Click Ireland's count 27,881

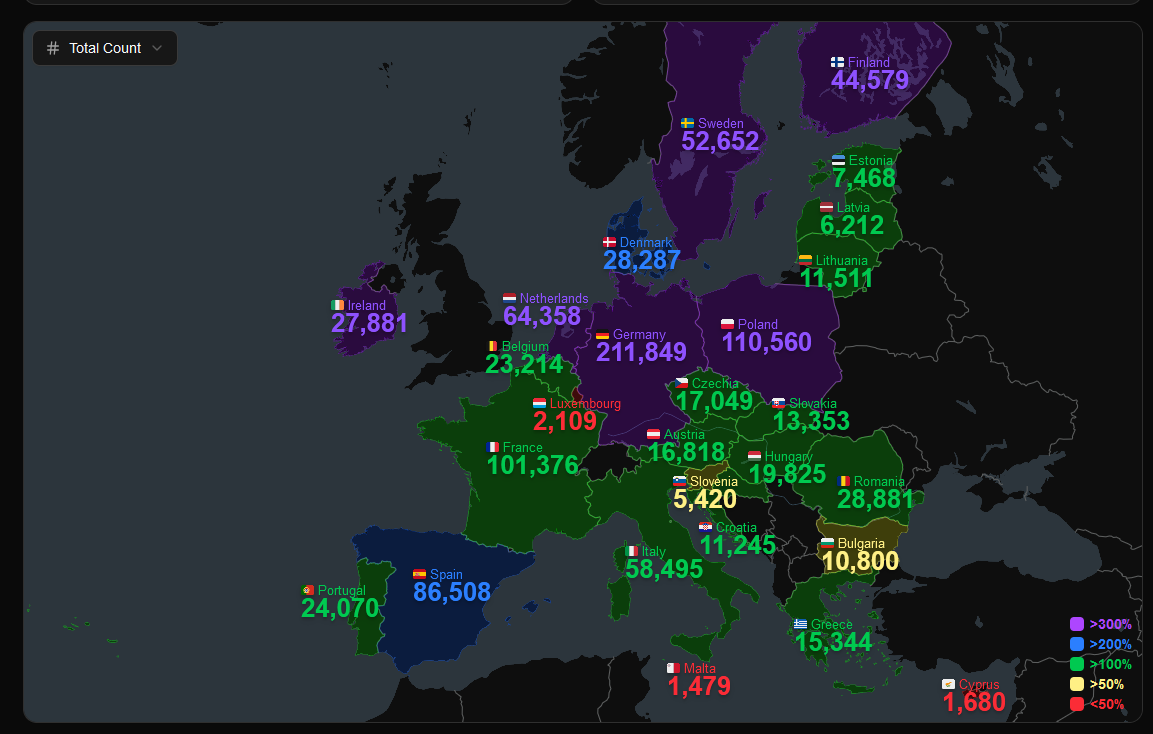click(x=369, y=323)
